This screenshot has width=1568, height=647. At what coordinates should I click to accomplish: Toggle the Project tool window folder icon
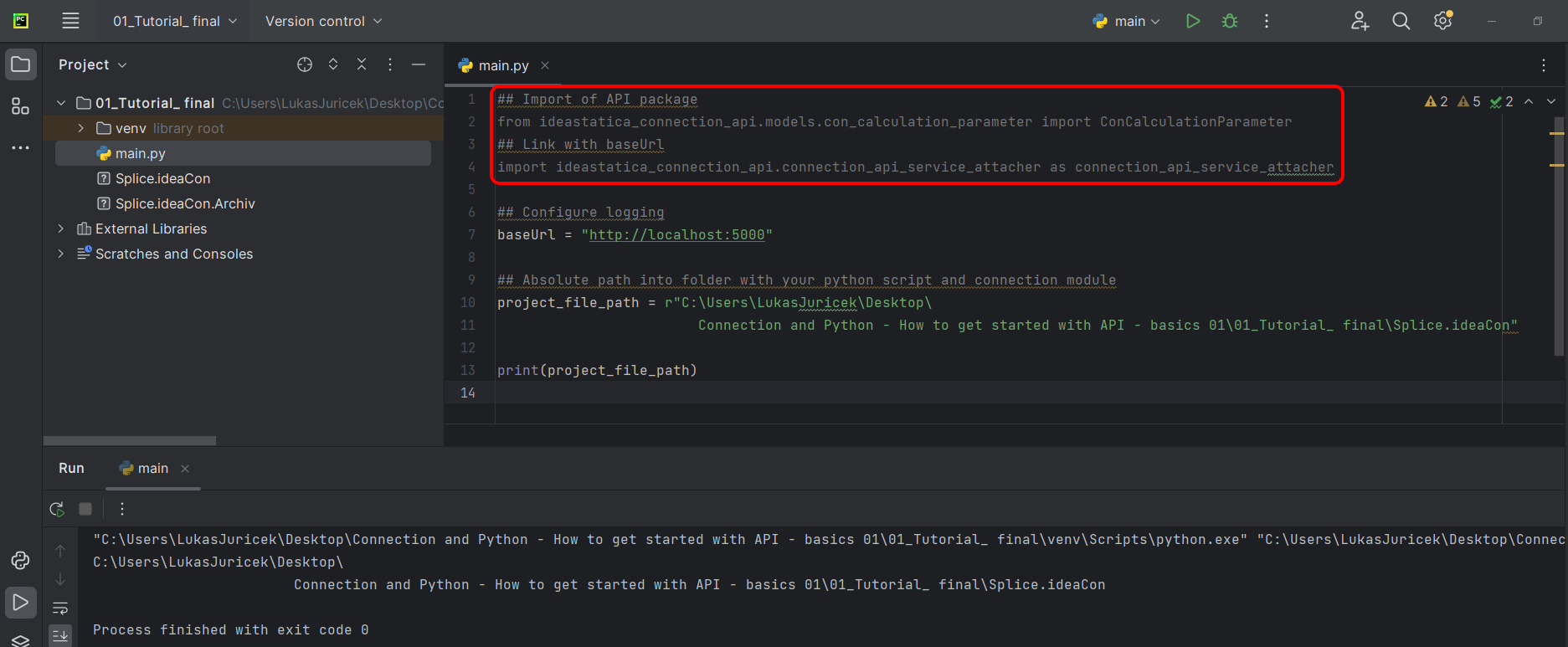(x=20, y=64)
